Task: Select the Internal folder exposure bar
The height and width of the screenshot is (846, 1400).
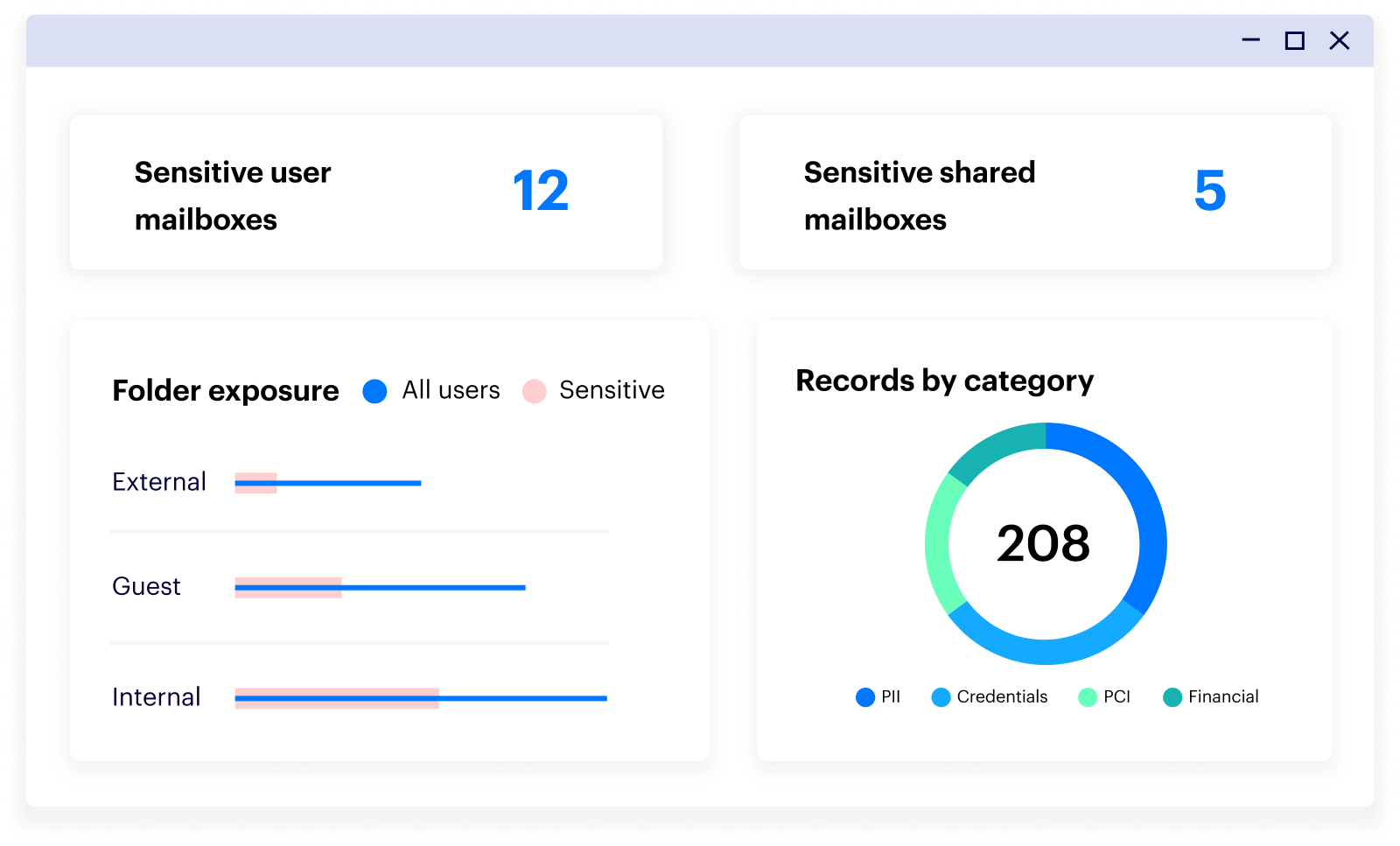Action: 421,698
